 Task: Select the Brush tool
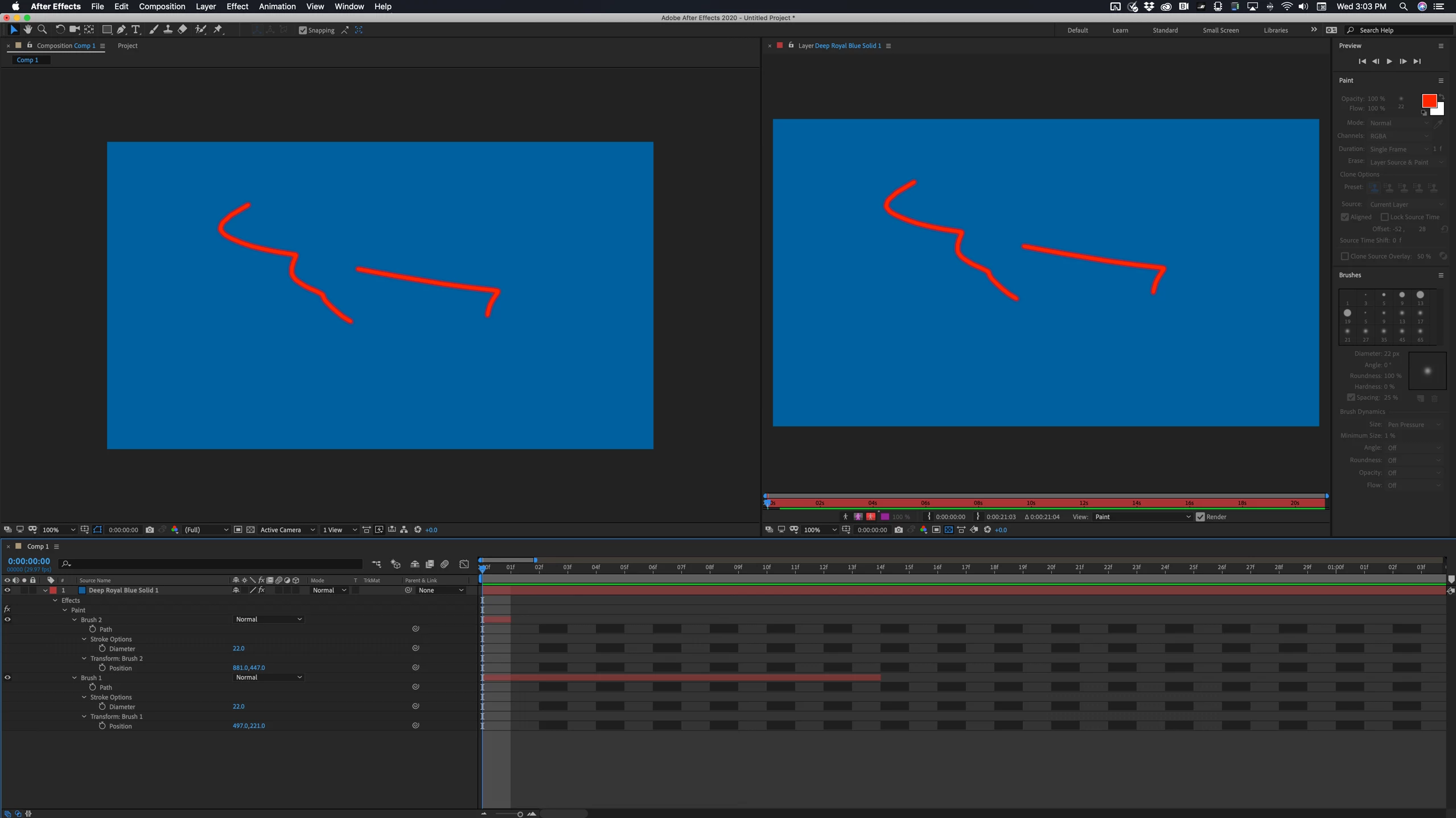coord(154,30)
